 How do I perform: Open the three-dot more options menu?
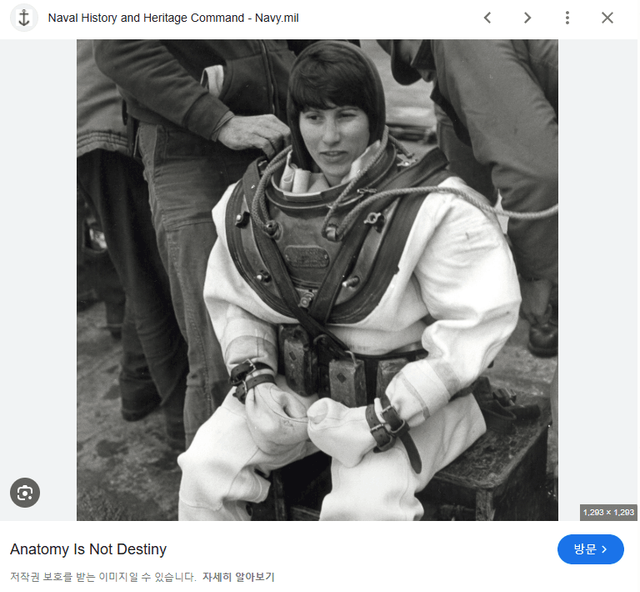point(567,18)
